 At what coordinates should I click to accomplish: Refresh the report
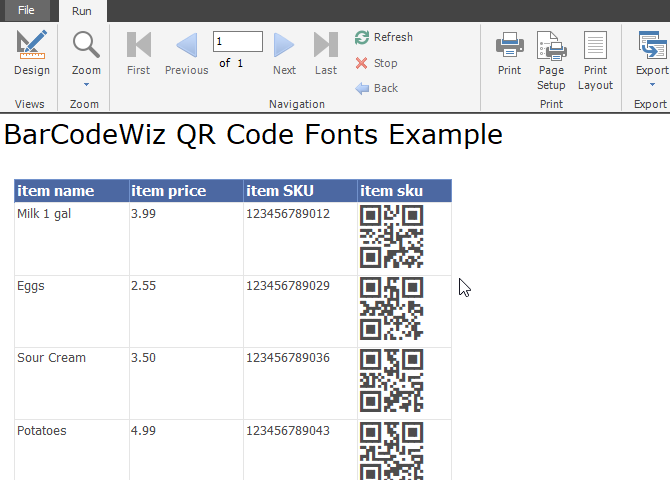click(384, 37)
